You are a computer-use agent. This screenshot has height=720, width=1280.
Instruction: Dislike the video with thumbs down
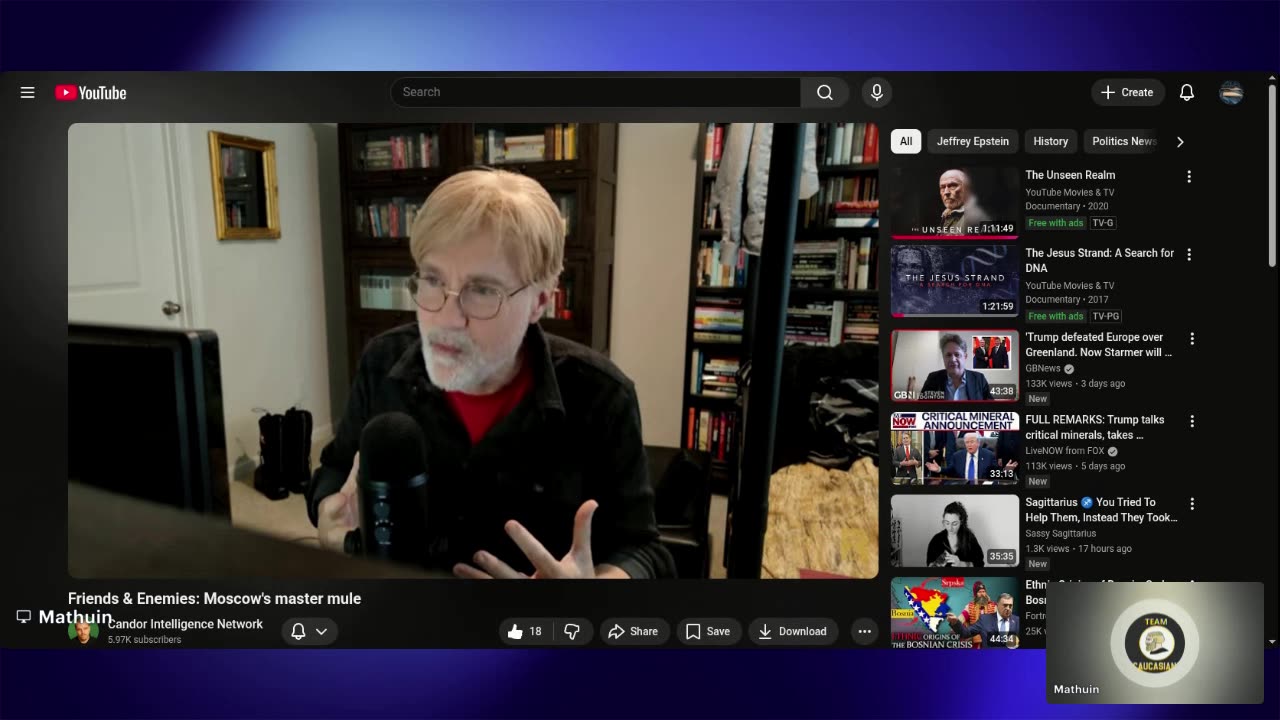tap(572, 631)
